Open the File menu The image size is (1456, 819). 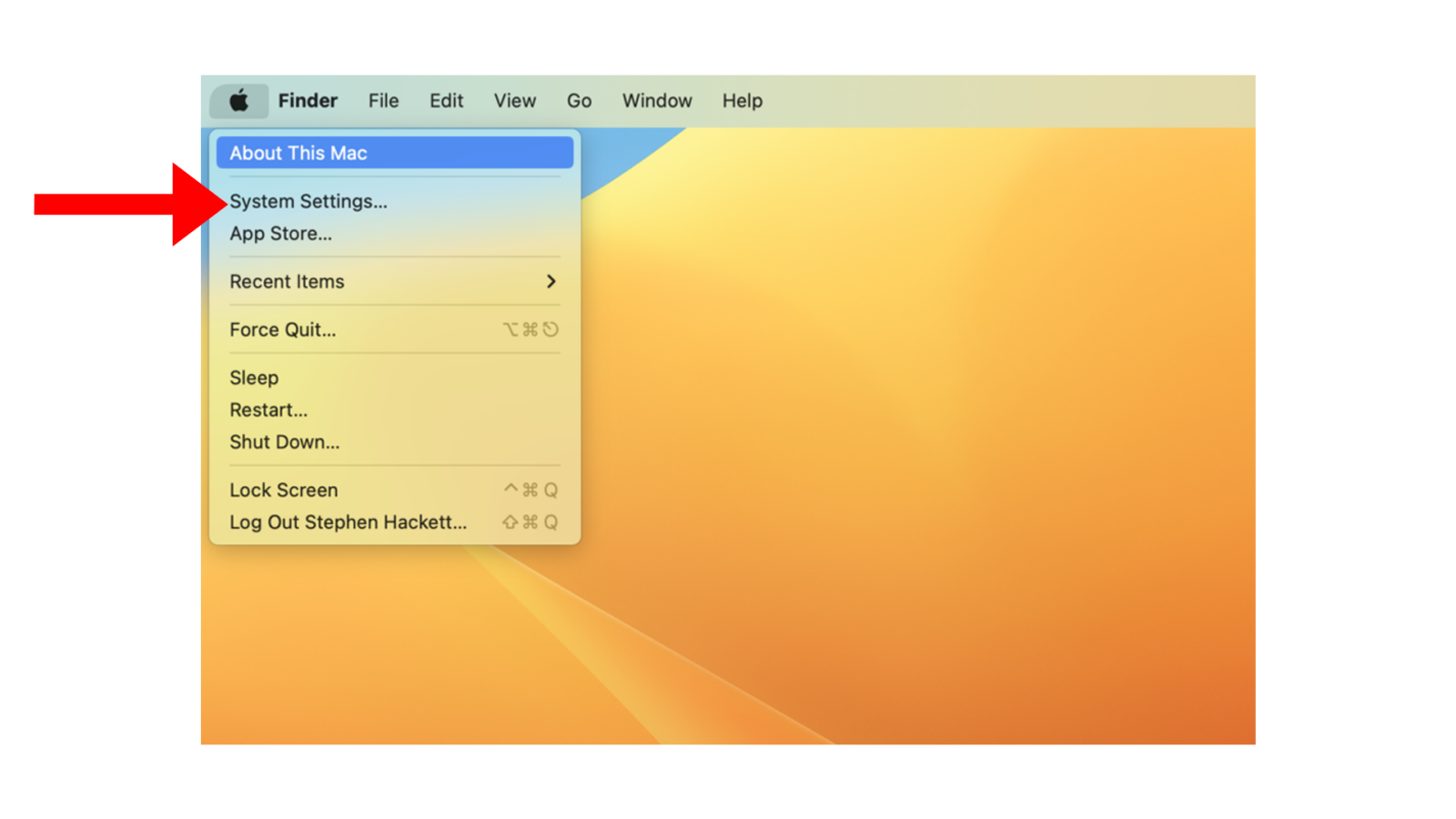click(x=383, y=101)
